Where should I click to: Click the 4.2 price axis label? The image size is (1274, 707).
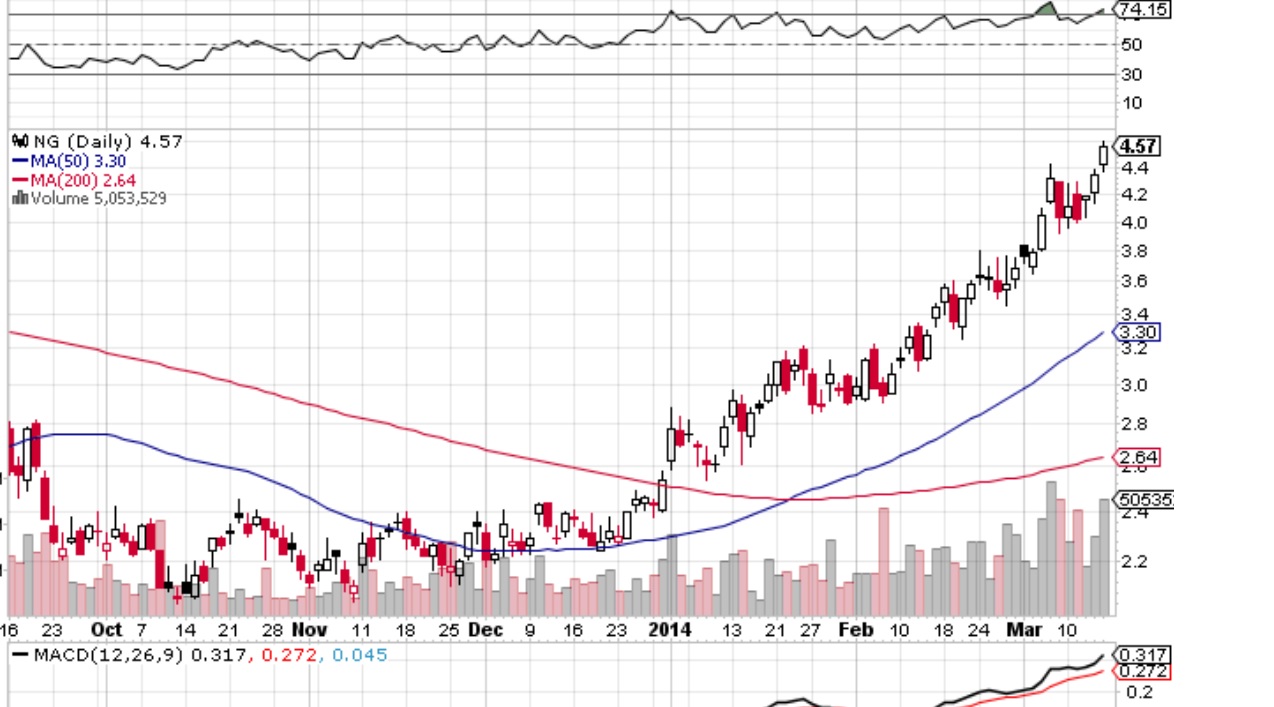pyautogui.click(x=1135, y=195)
